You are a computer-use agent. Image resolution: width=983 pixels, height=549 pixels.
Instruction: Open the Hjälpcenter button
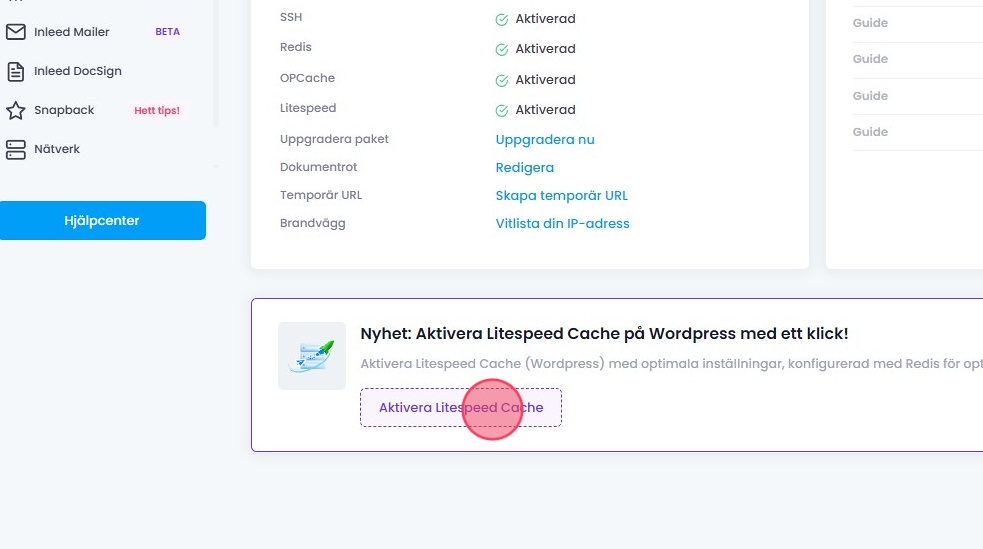(x=102, y=221)
